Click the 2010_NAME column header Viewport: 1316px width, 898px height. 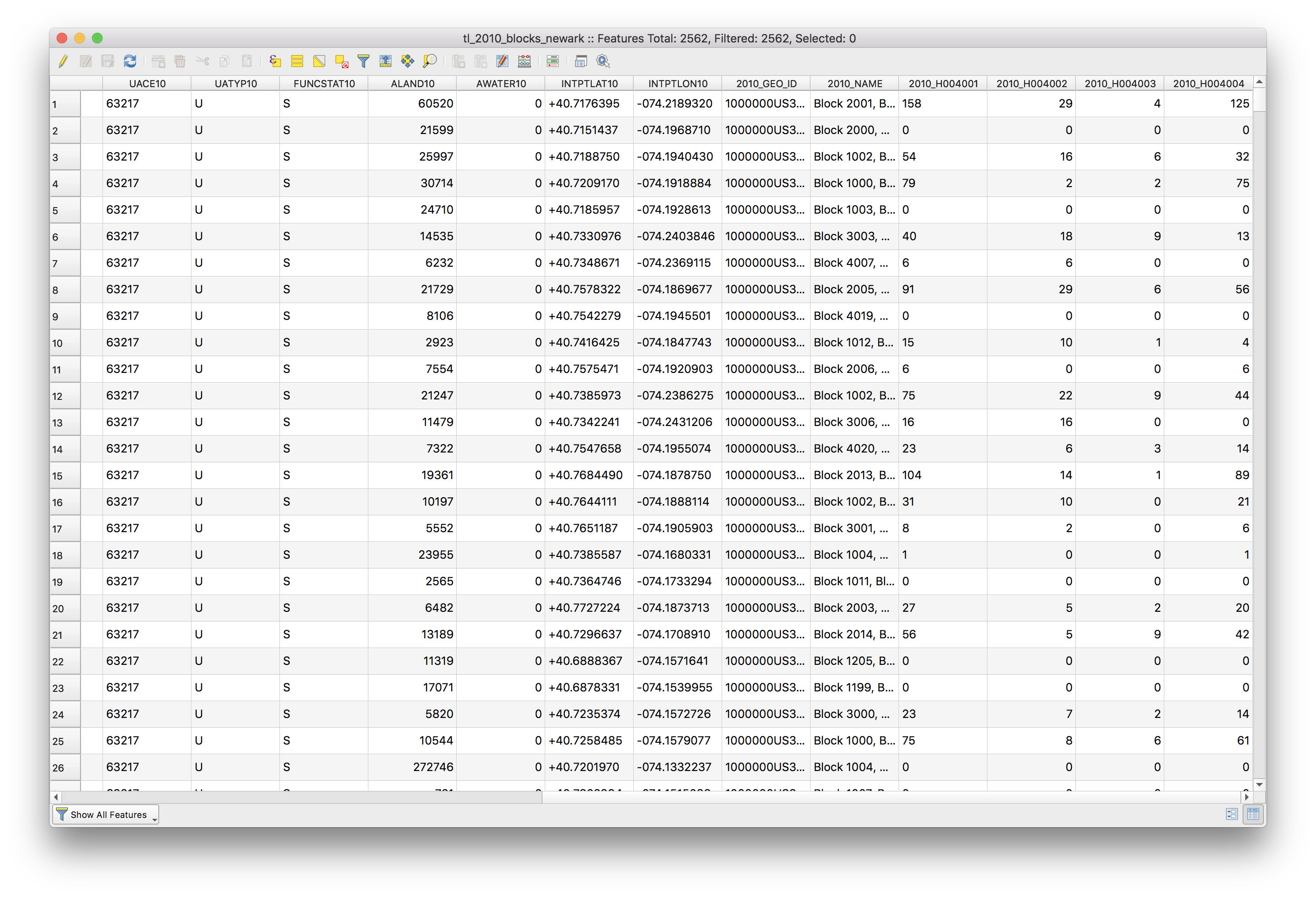[x=854, y=84]
